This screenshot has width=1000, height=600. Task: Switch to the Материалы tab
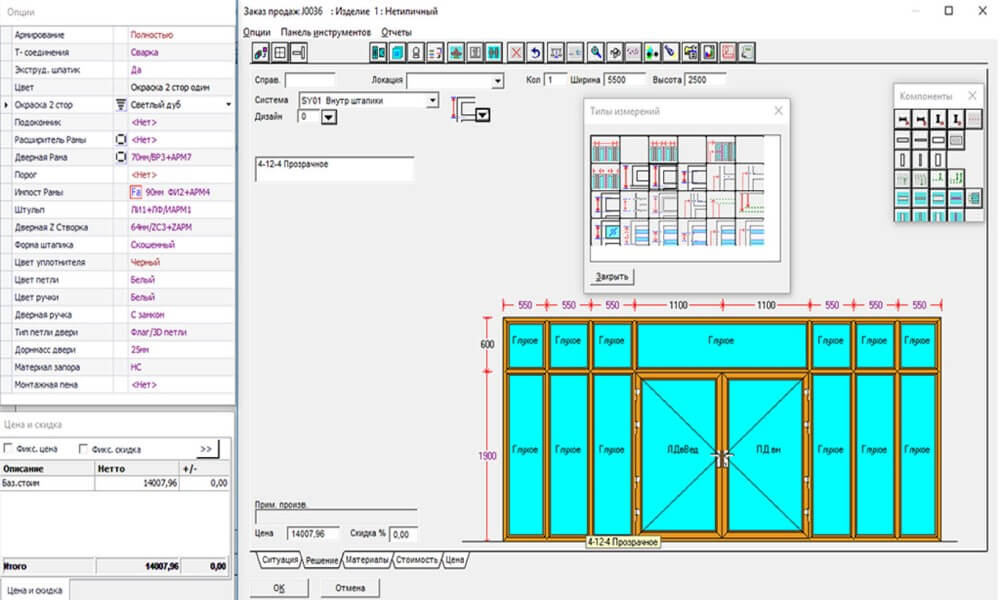click(366, 560)
